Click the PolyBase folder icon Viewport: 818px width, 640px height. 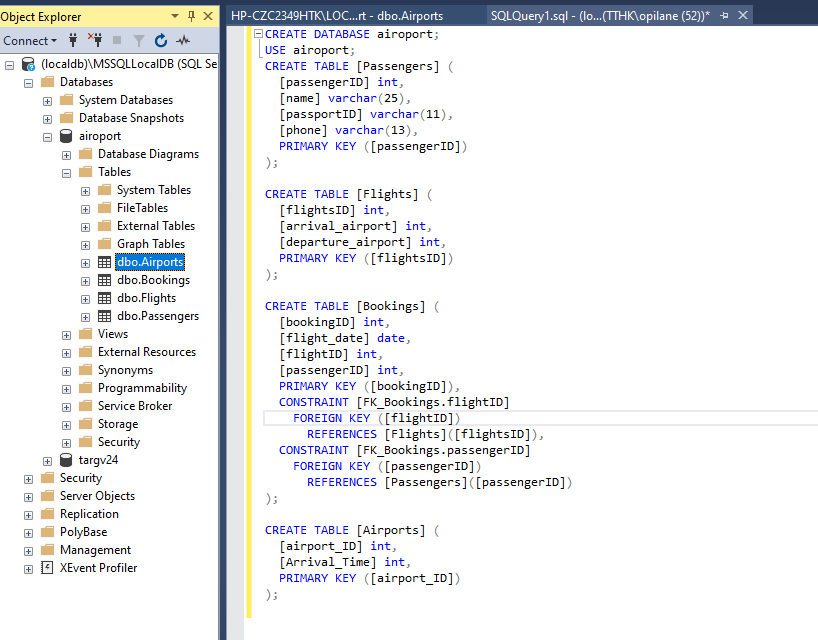[x=47, y=532]
